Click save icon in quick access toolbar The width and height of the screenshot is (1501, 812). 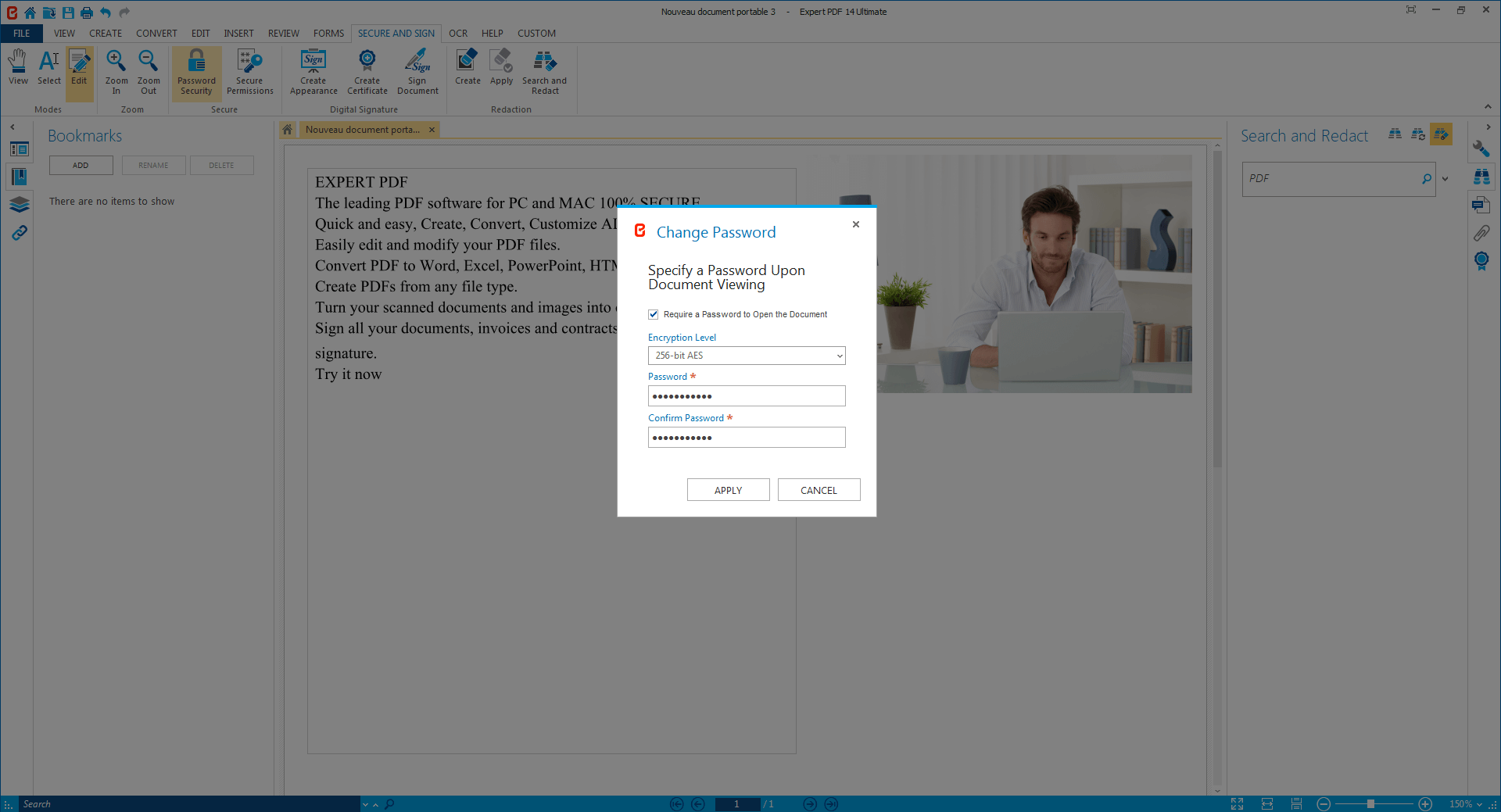(68, 12)
